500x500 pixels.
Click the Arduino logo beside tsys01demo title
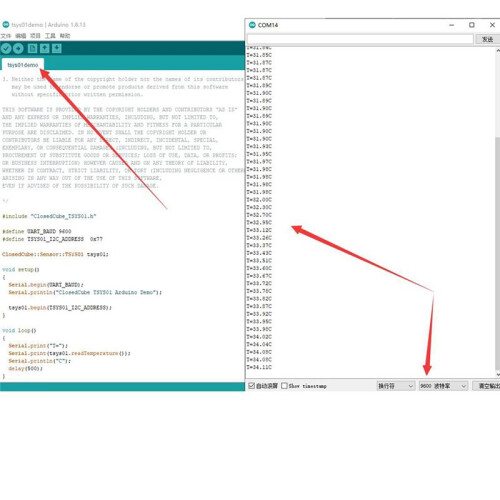coord(6,25)
